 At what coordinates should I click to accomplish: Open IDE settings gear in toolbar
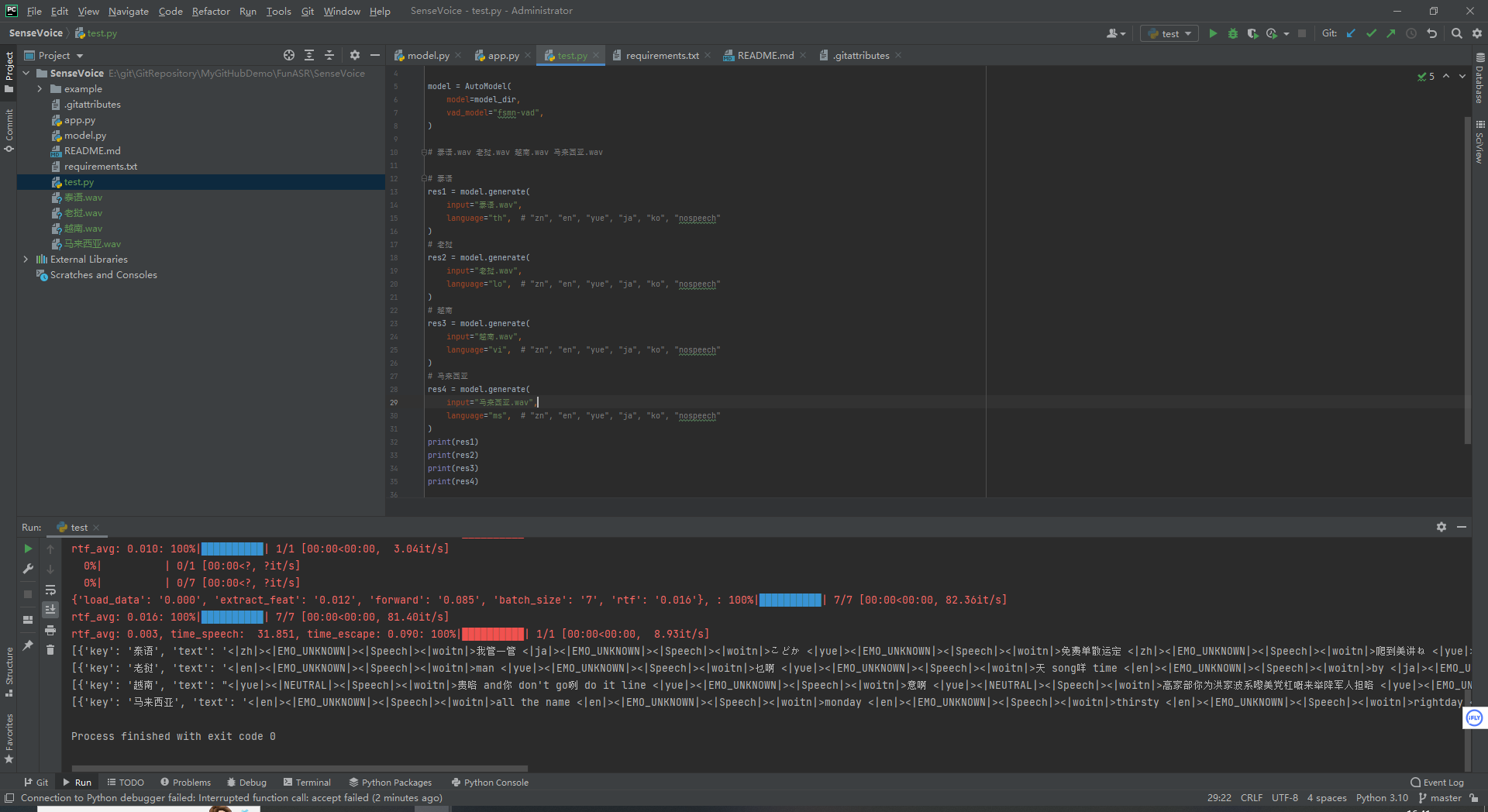(1477, 33)
